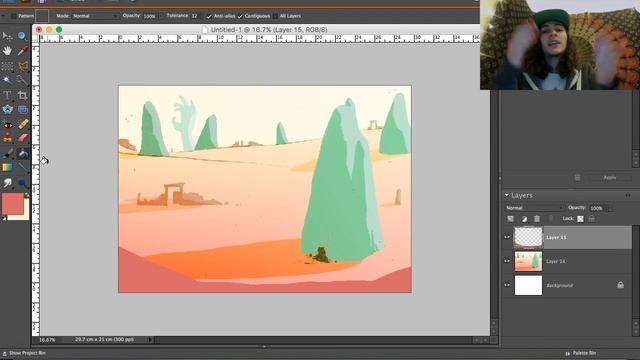Select the Paint Bucket tool
This screenshot has height=360, width=640.
point(22,153)
